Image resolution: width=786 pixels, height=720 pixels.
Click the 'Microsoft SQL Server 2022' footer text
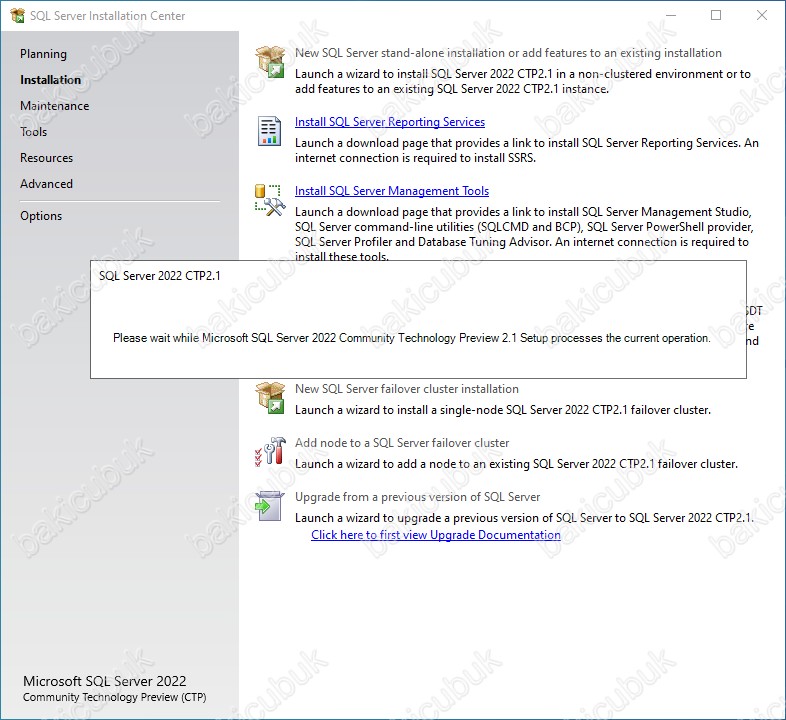pyautogui.click(x=105, y=681)
